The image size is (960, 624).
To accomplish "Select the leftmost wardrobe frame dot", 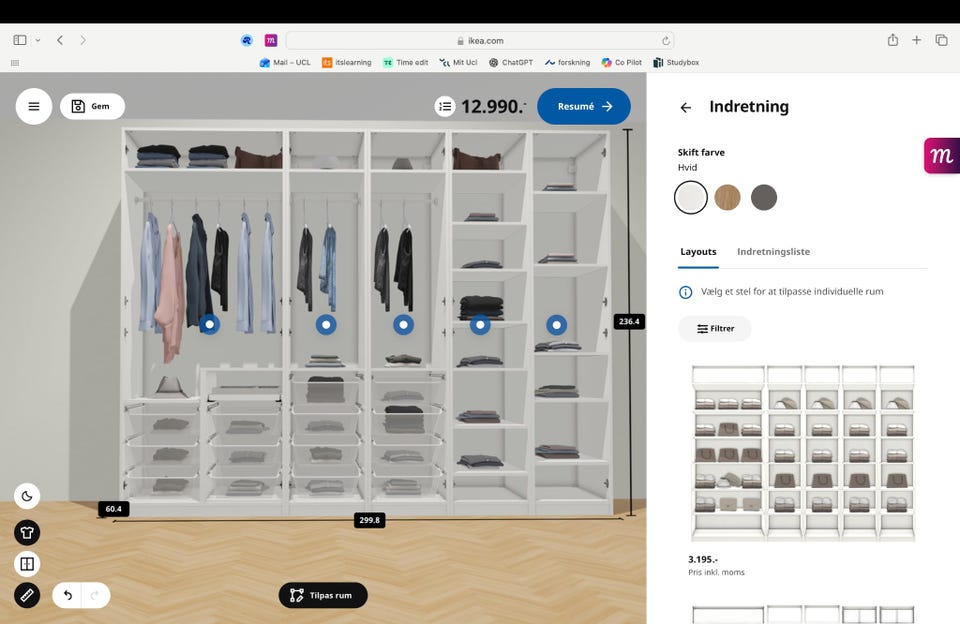I will click(209, 324).
